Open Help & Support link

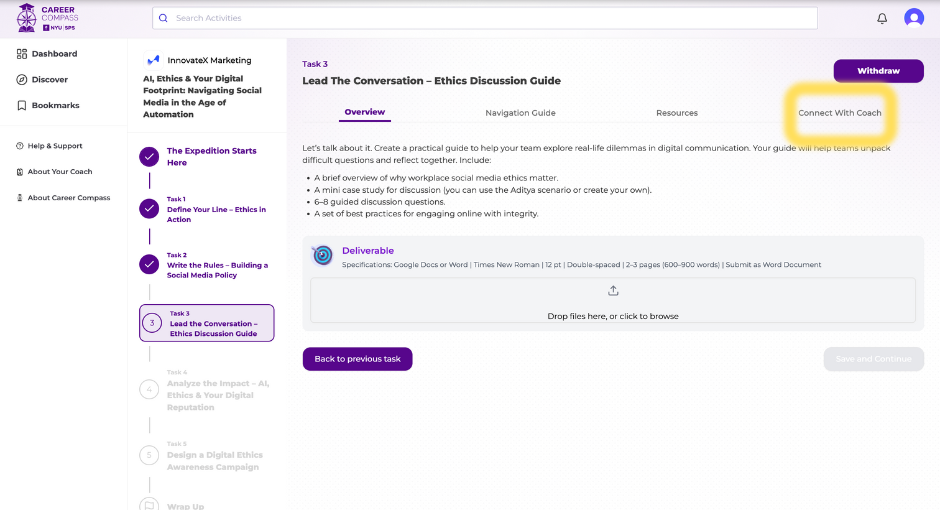pyautogui.click(x=55, y=146)
